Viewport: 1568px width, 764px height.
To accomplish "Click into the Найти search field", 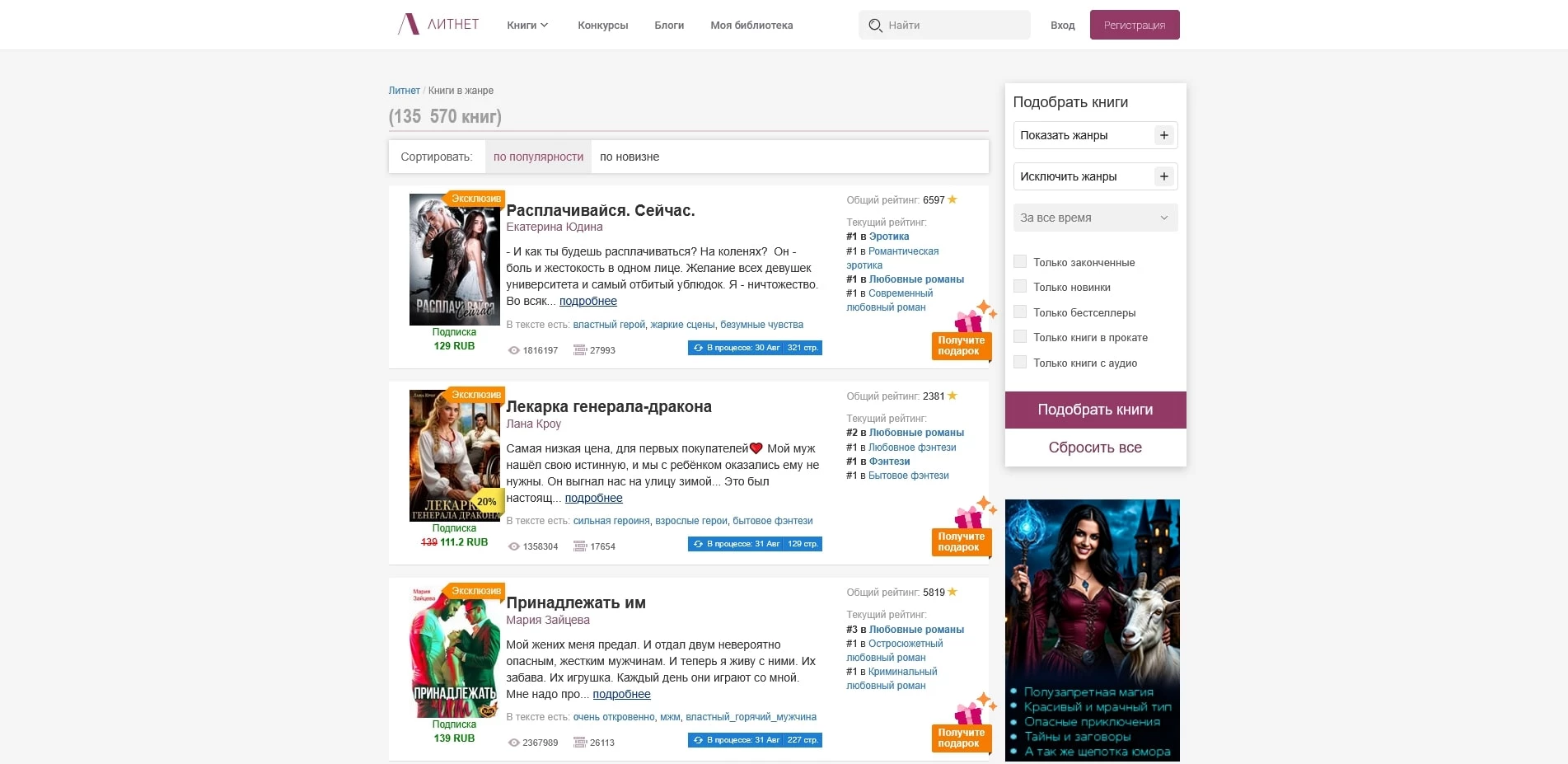I will 954,26.
